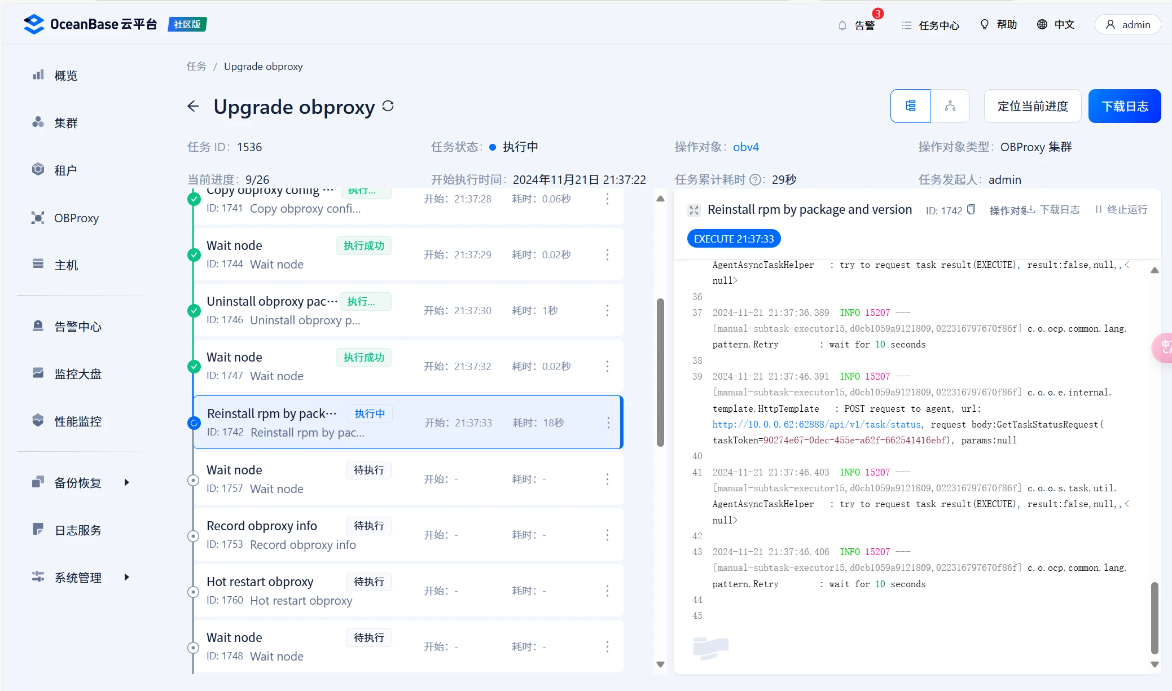The width and height of the screenshot is (1172, 691).
Task: Go to 监控大盘 in the sidebar
Action: point(77,374)
